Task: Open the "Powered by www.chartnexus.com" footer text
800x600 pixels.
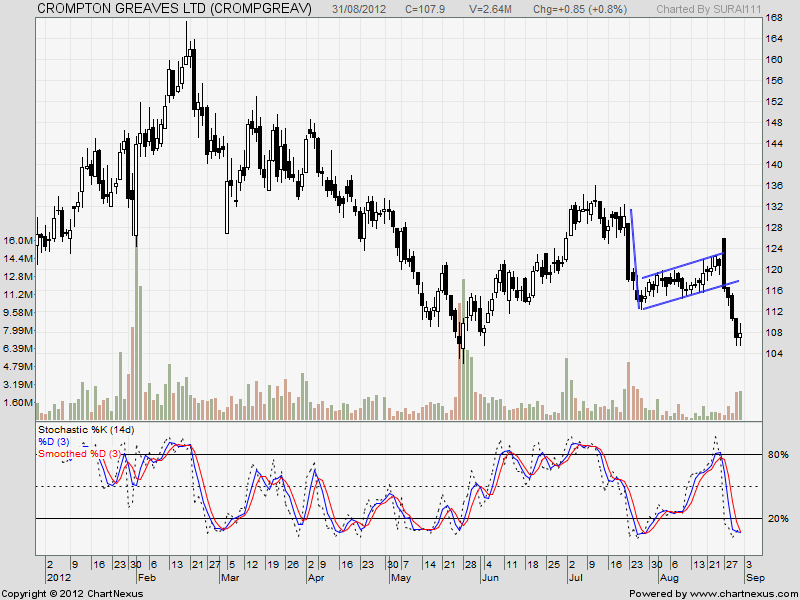Action: [x=713, y=594]
